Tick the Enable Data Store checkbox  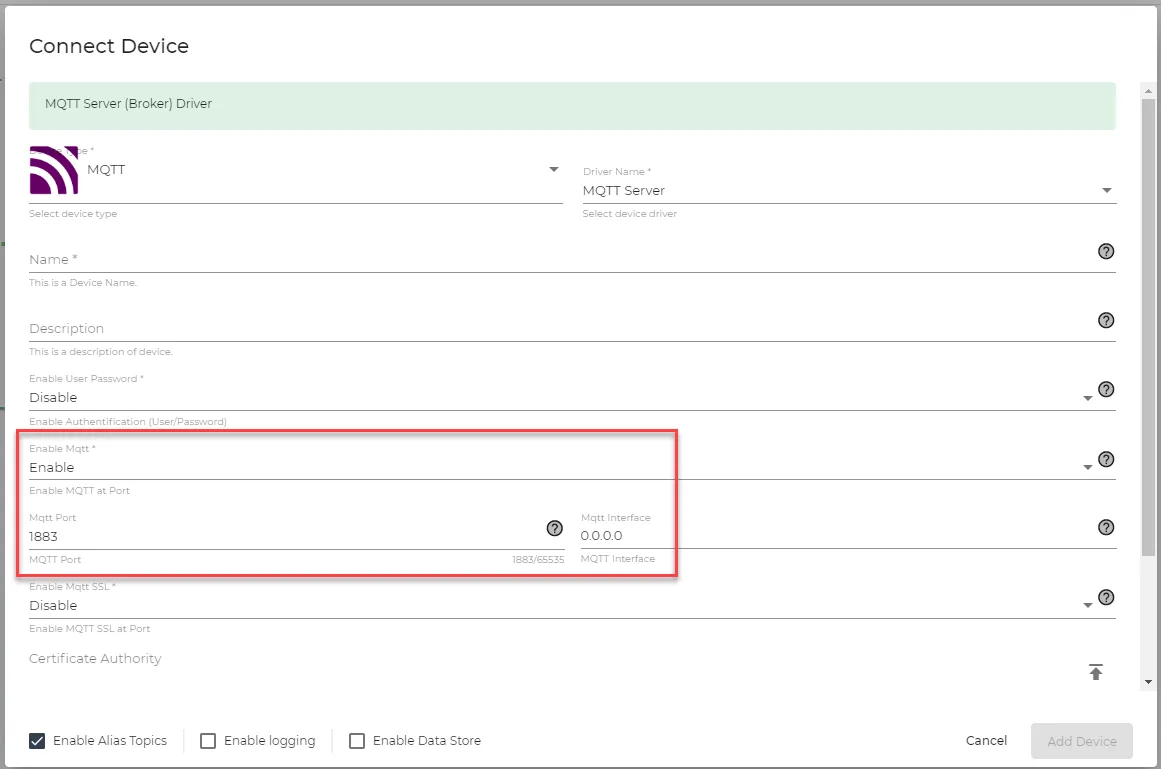click(x=357, y=741)
